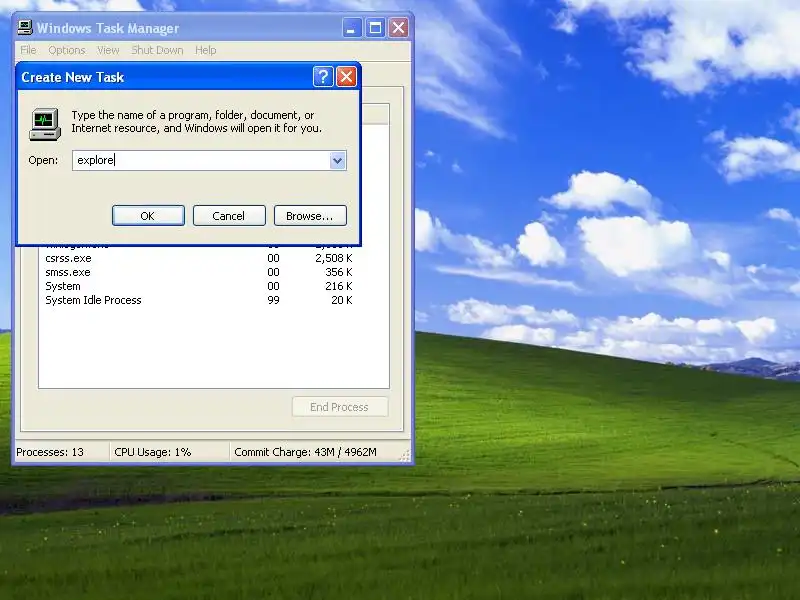Open the Options menu in Task Manager

click(67, 50)
